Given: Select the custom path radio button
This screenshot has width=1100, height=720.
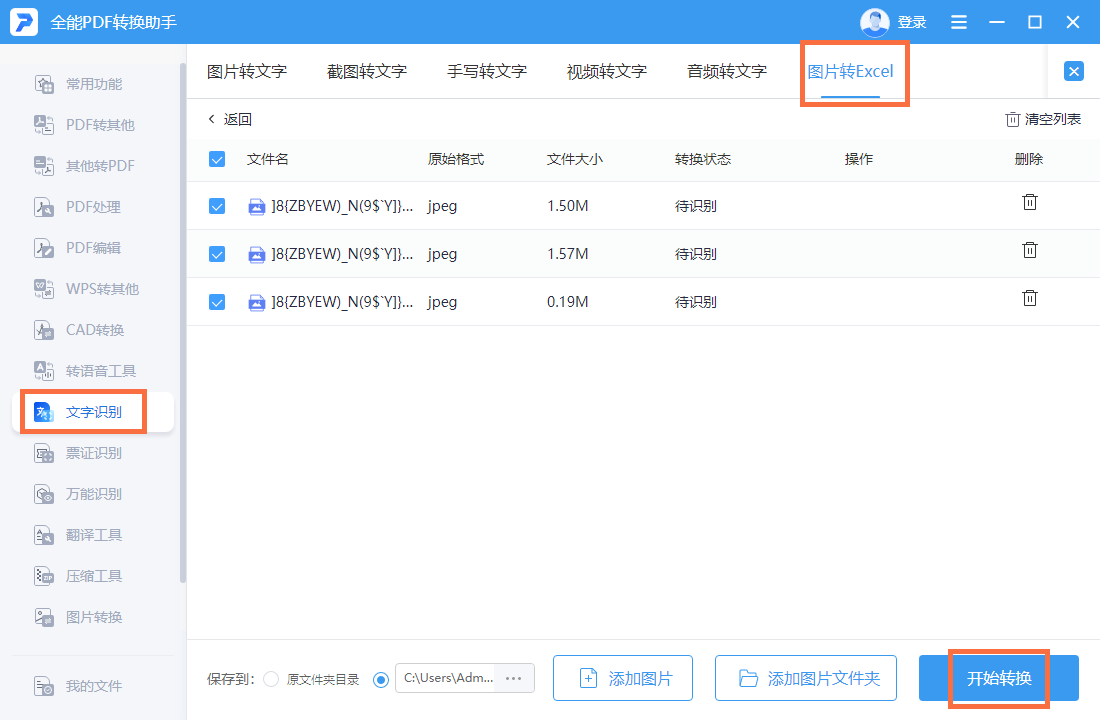Looking at the screenshot, I should coord(381,680).
